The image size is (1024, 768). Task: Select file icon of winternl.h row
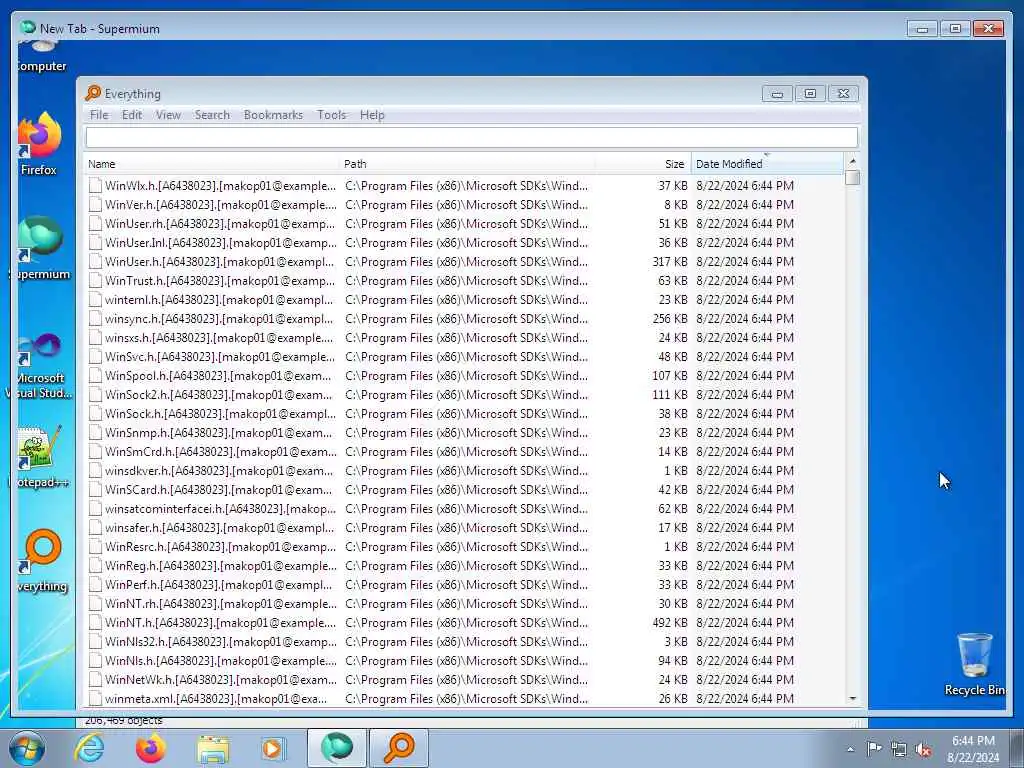[95, 300]
